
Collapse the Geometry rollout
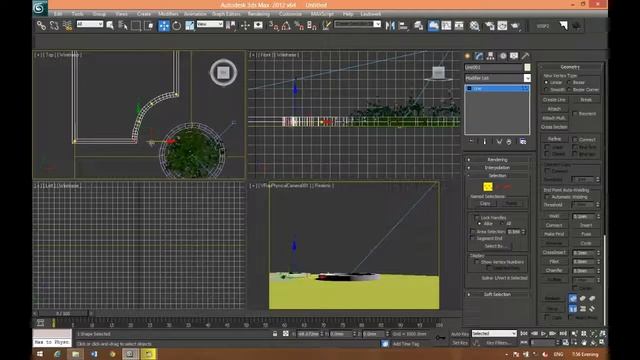pyautogui.click(x=570, y=67)
